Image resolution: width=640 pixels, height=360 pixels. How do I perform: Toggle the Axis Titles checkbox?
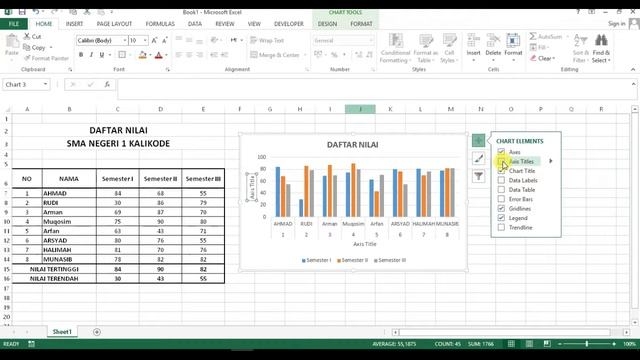pos(501,161)
